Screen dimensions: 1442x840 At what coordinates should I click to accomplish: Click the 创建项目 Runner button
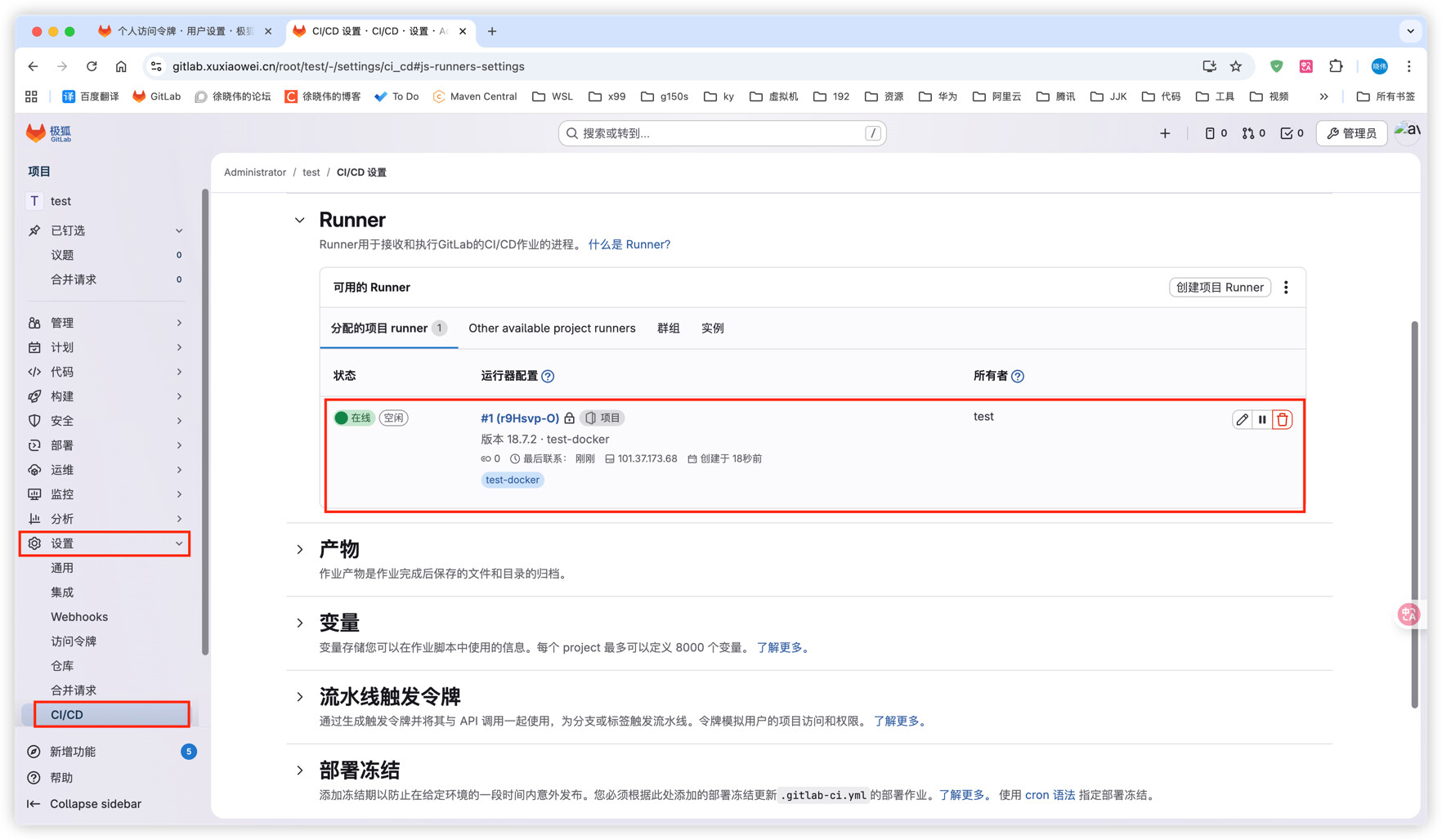[1219, 288]
